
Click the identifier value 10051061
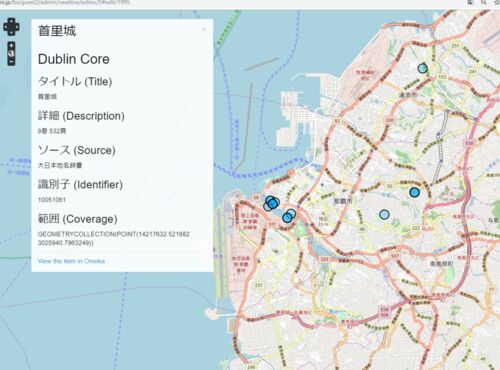(52, 200)
